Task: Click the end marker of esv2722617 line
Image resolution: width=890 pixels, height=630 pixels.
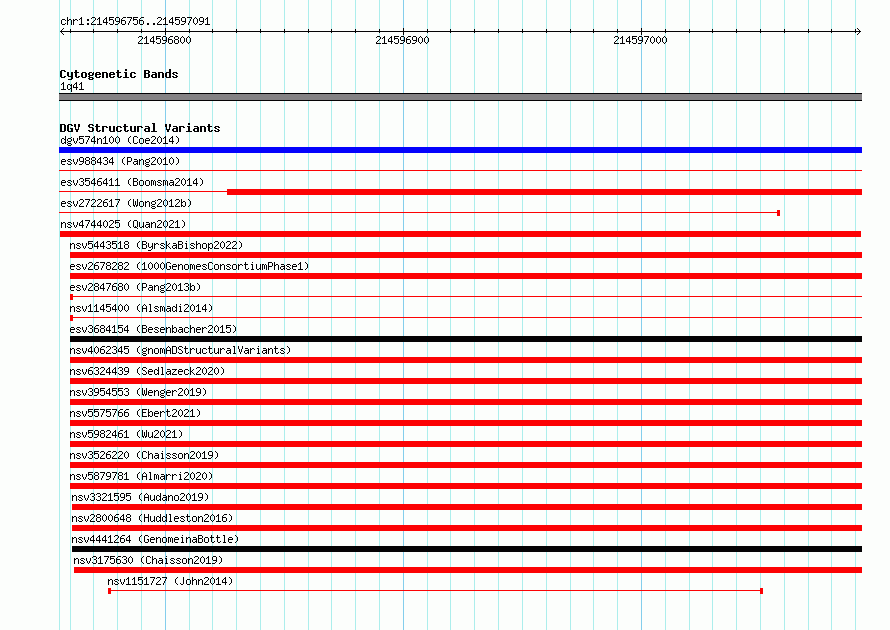Action: [778, 213]
